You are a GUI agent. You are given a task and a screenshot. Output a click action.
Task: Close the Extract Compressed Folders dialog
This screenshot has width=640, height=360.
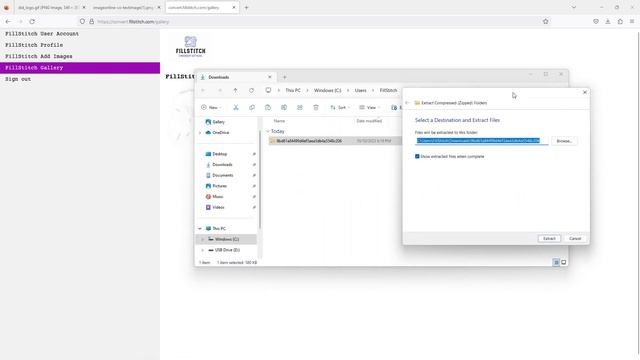[584, 92]
